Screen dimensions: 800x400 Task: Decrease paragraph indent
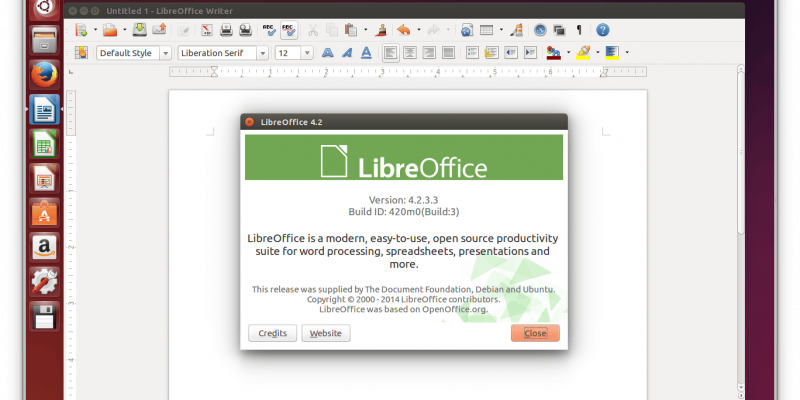[x=511, y=53]
